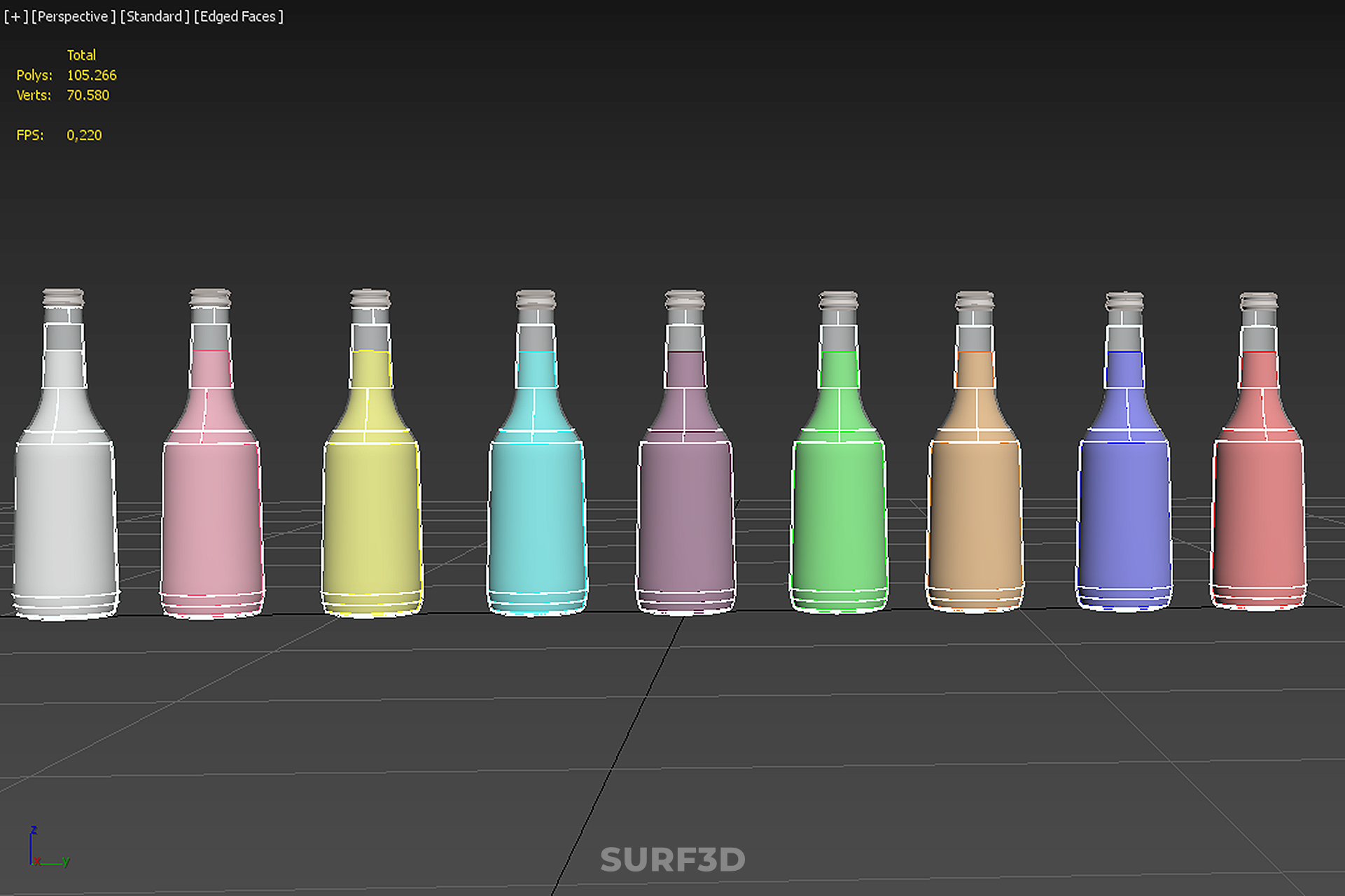
Task: Open the Perspective viewport menu label
Action: (74, 16)
